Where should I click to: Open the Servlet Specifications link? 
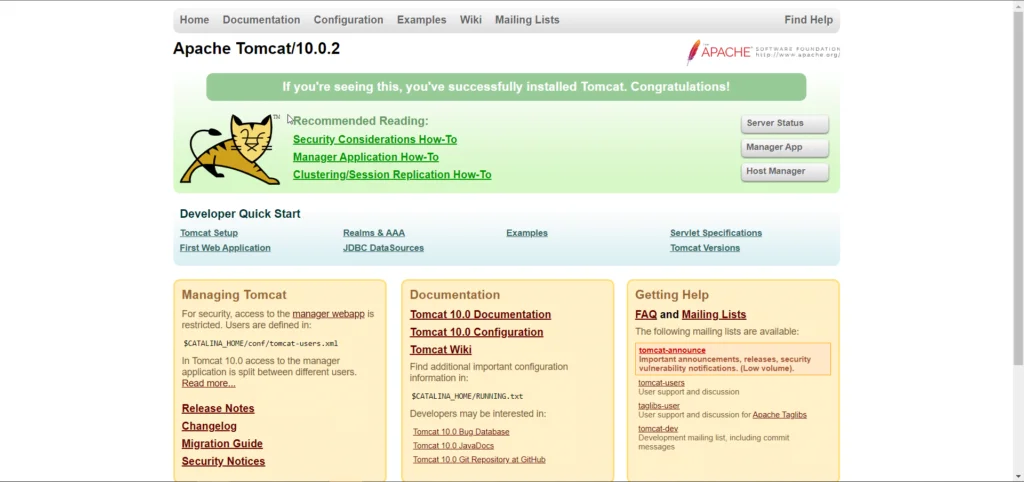pos(716,233)
